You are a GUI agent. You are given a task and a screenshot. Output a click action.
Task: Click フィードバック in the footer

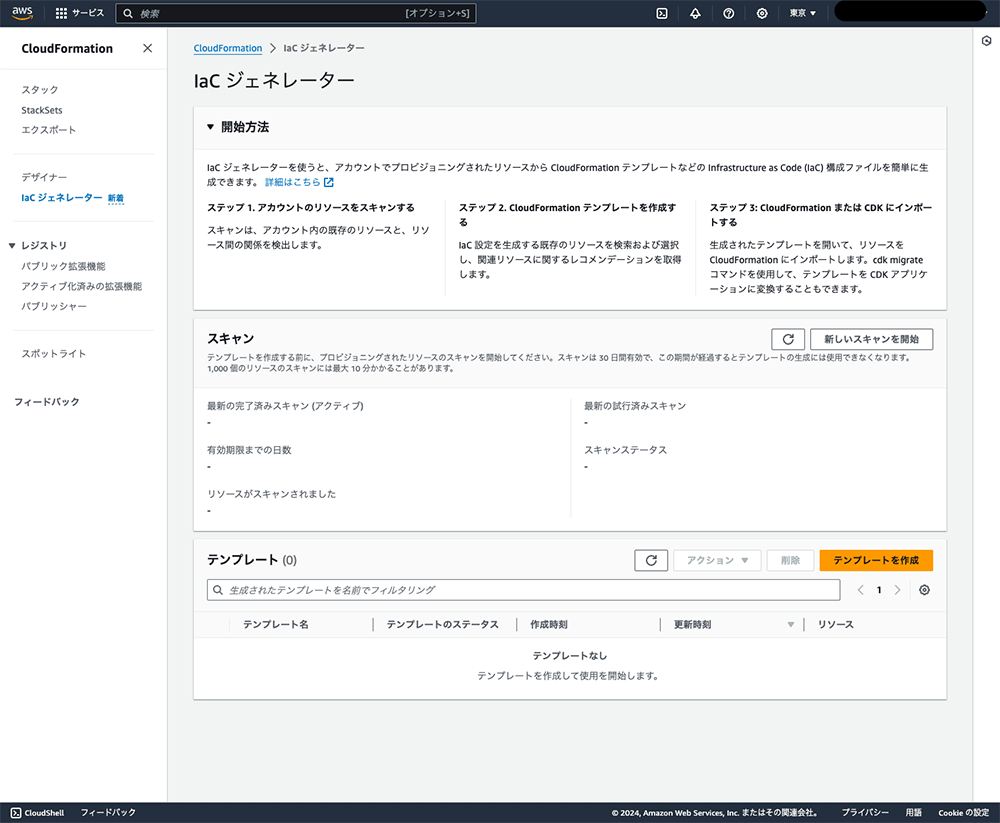tap(108, 813)
